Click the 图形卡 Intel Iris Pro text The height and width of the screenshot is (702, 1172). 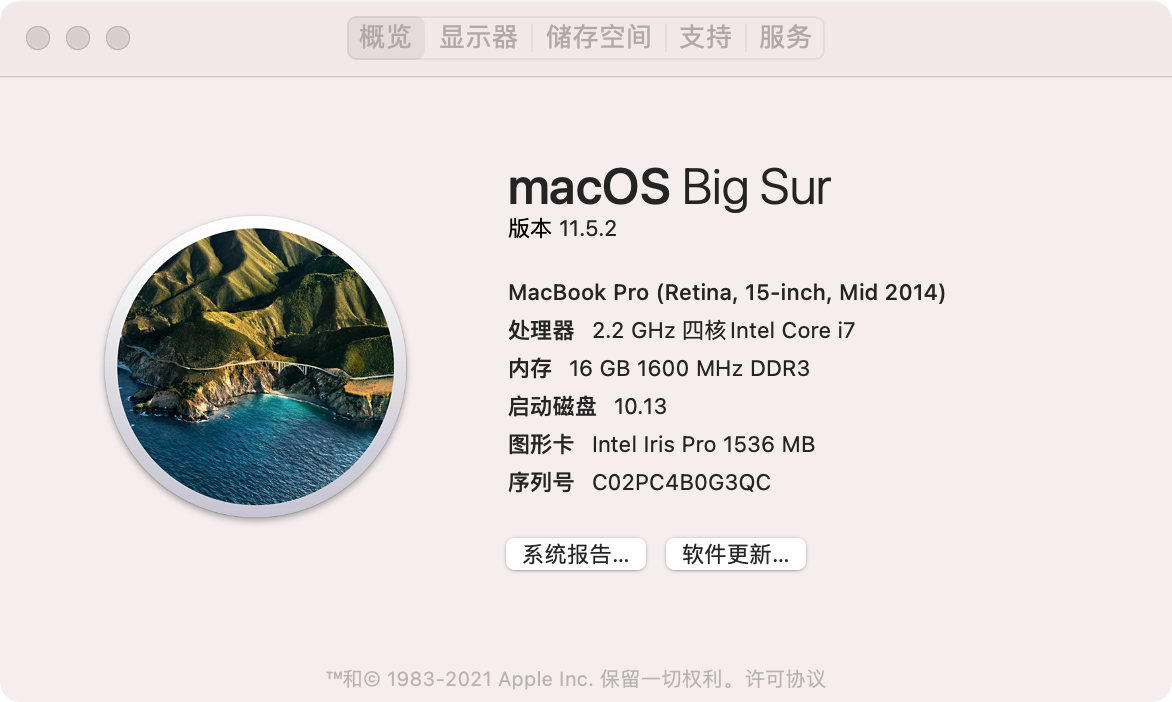[x=663, y=444]
